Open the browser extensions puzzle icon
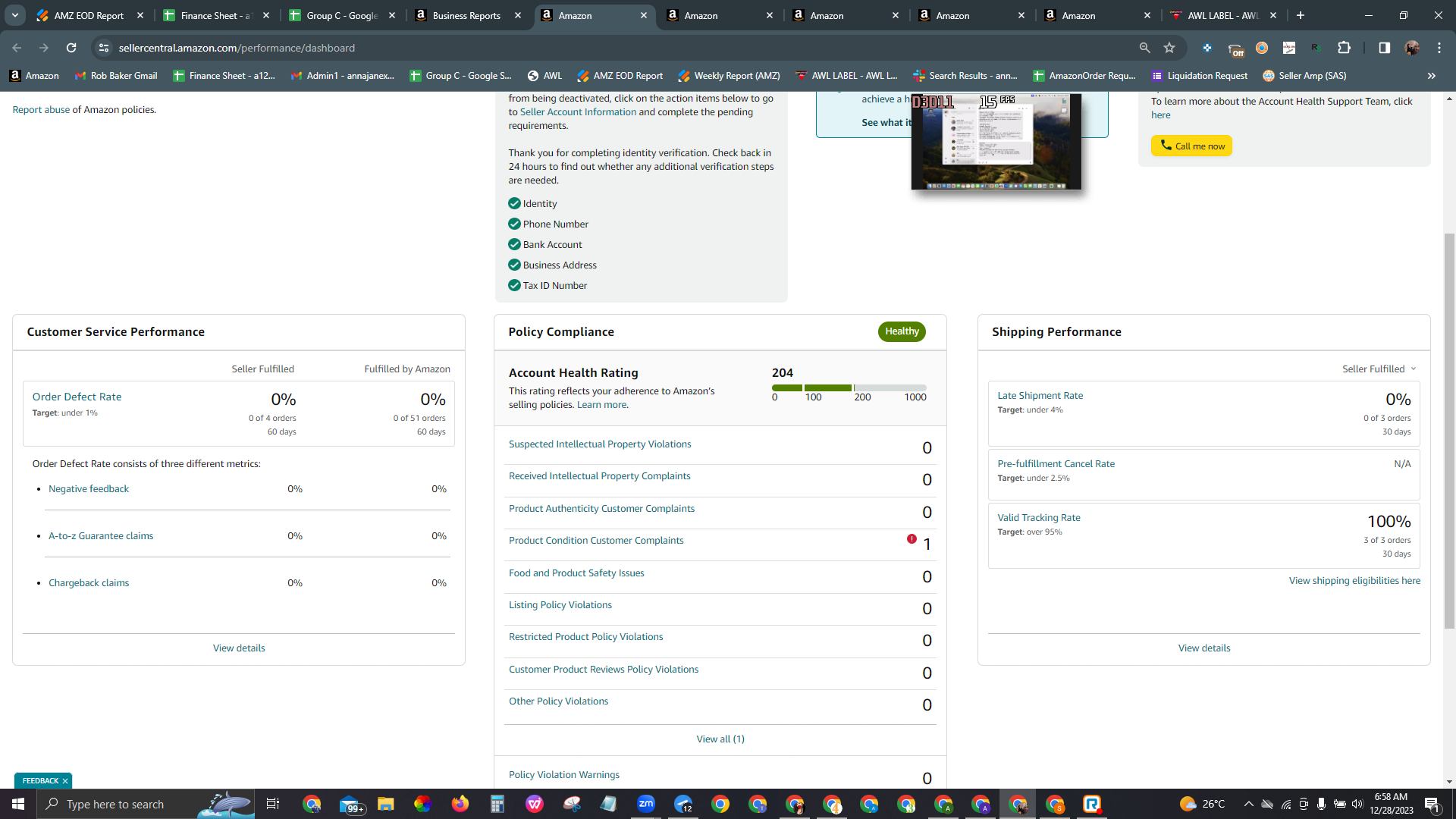The width and height of the screenshot is (1456, 819). point(1344,48)
